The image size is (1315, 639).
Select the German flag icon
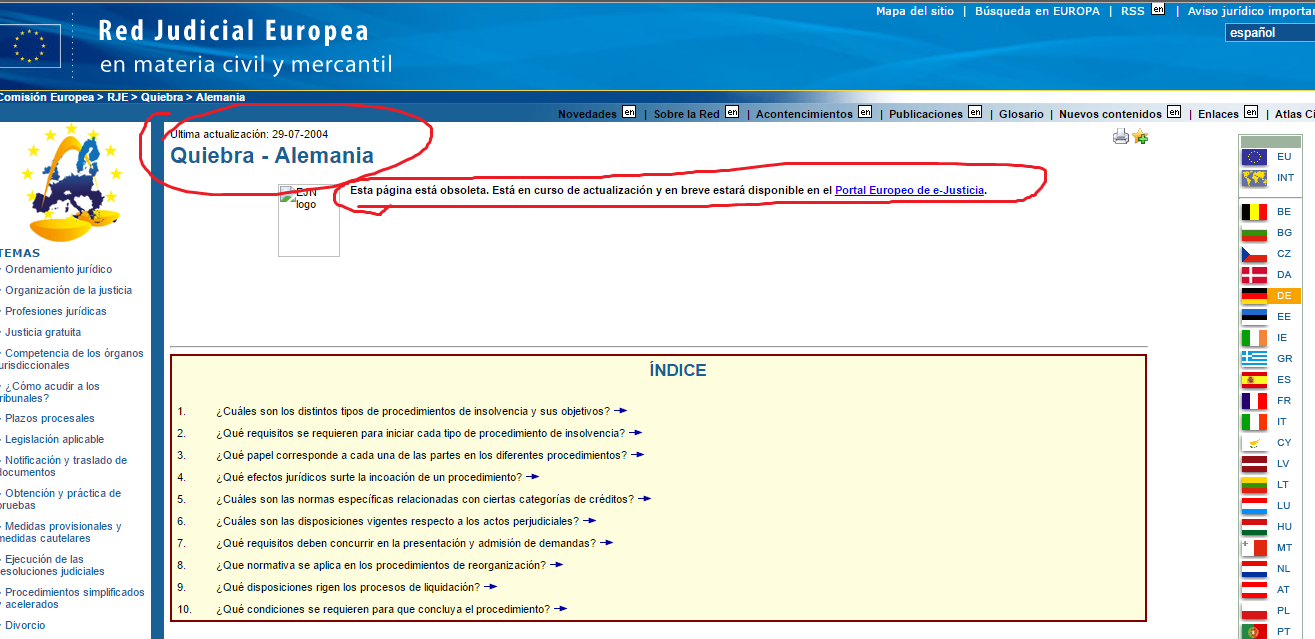coord(1254,296)
